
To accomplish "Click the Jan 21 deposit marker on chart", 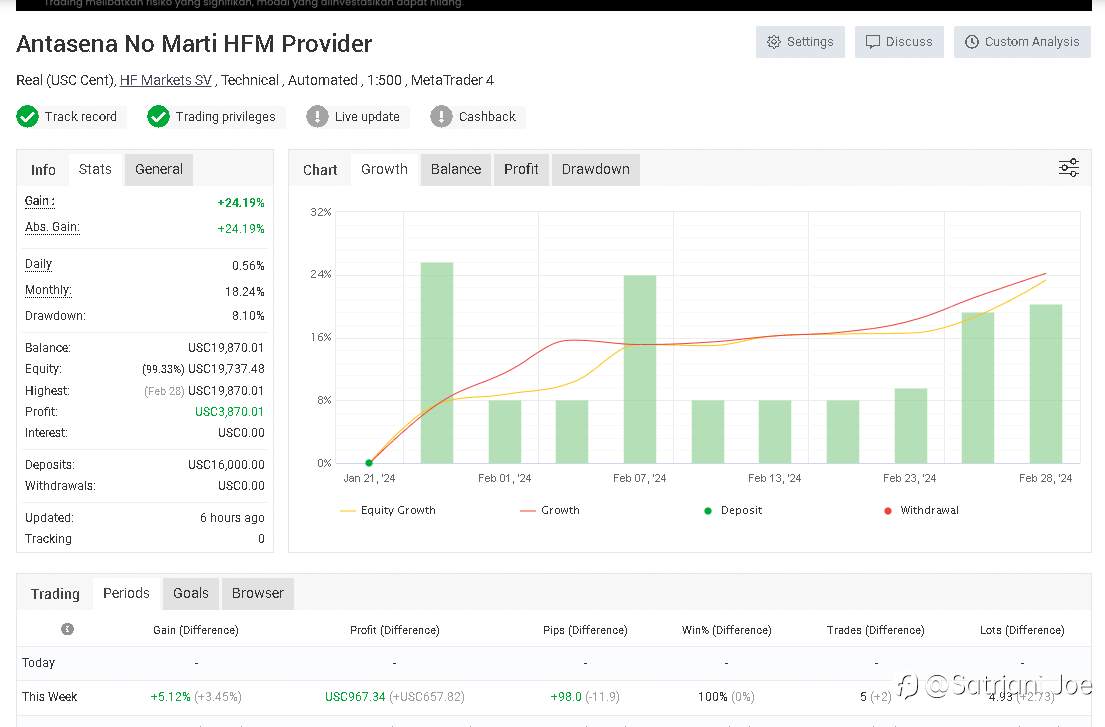I will click(x=369, y=463).
